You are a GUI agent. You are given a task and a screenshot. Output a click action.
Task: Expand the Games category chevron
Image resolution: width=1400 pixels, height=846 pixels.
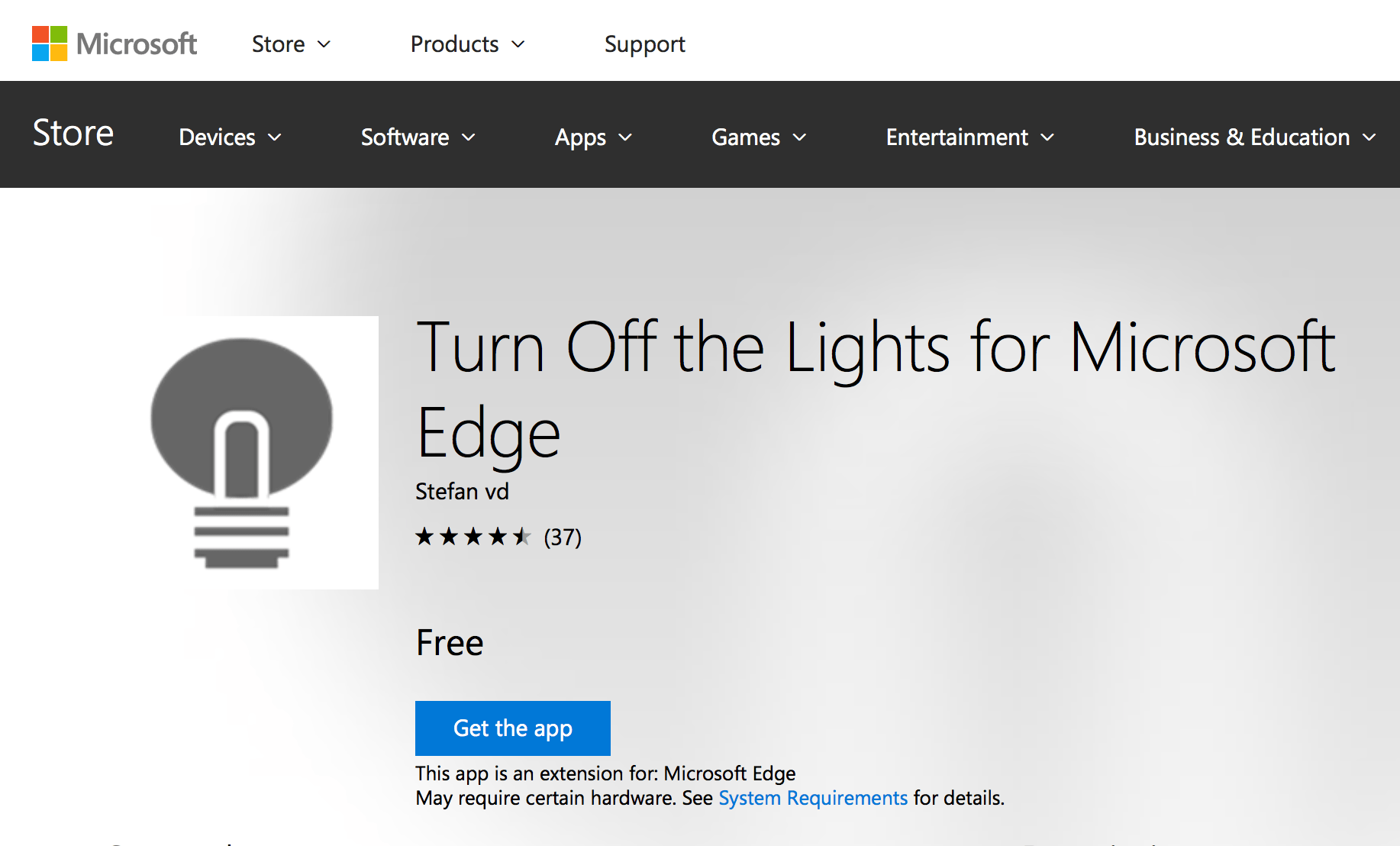pos(799,137)
